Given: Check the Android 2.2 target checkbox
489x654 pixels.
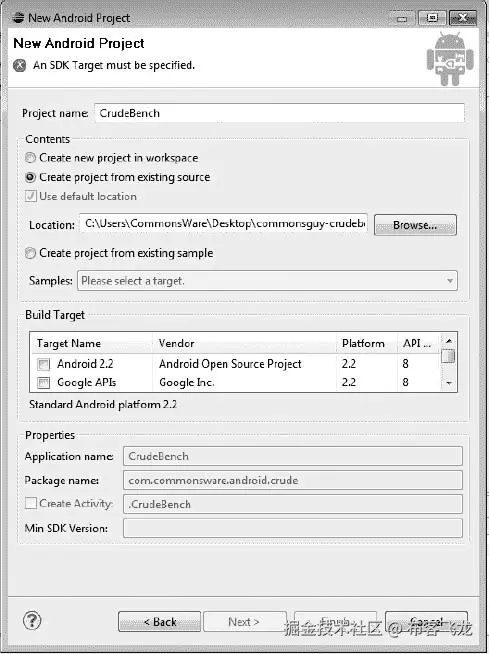Looking at the screenshot, I should pos(43,365).
